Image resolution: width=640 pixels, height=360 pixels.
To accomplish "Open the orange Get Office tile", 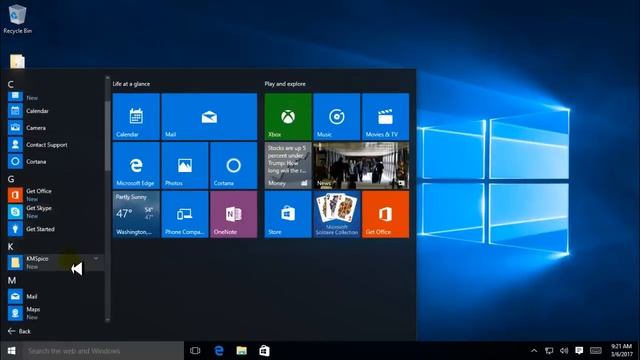I will 385,214.
